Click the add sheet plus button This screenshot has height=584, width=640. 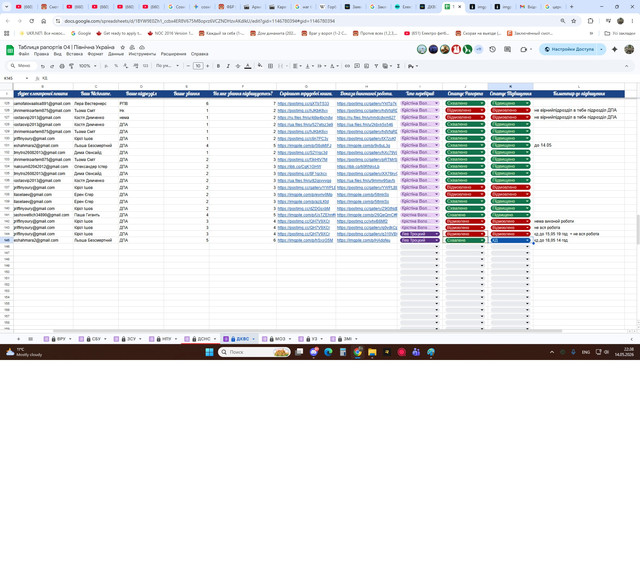[18, 339]
